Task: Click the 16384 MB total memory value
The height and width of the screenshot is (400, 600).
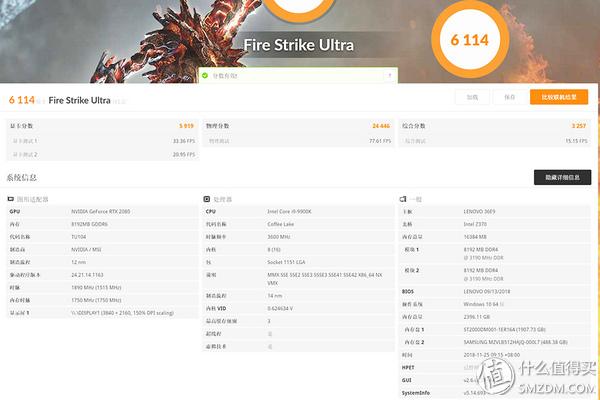Action: coord(475,237)
